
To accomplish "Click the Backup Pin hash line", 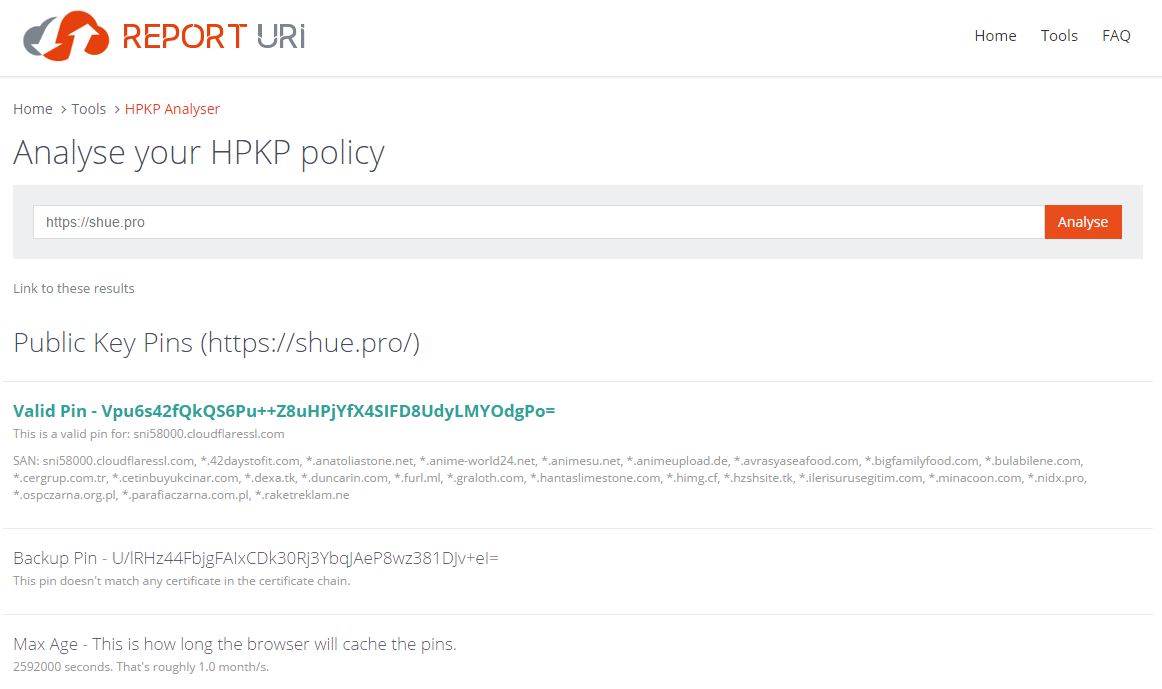I will tap(256, 558).
